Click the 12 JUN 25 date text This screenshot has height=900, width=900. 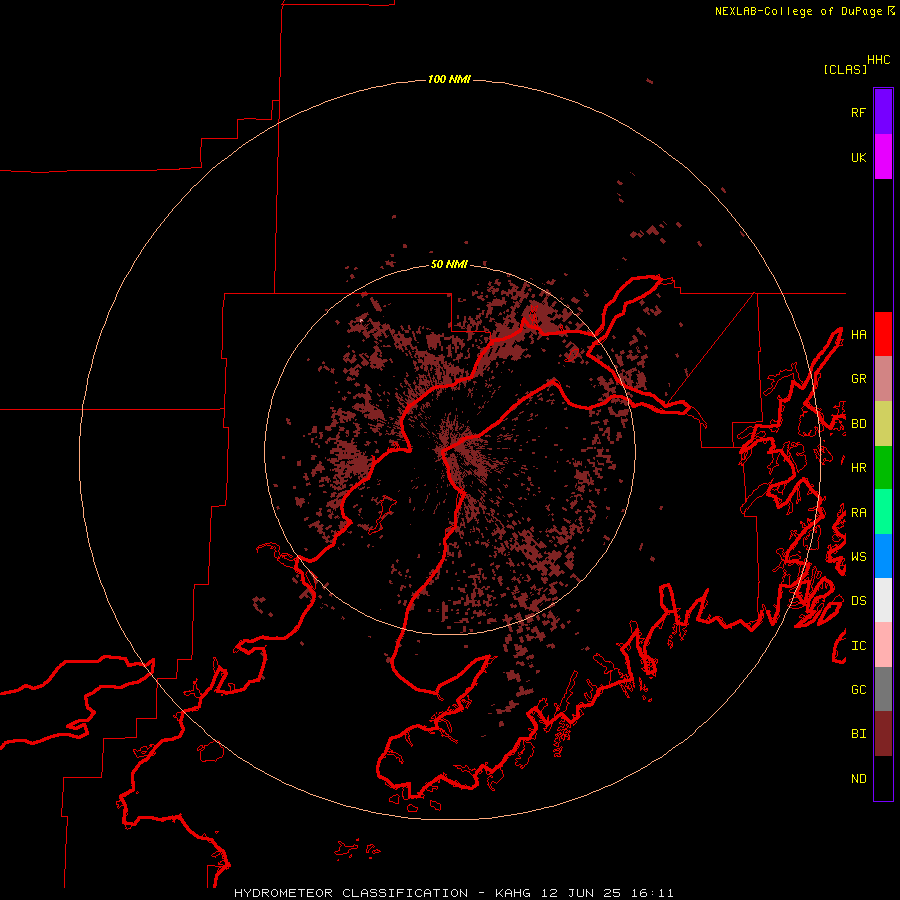(581, 893)
